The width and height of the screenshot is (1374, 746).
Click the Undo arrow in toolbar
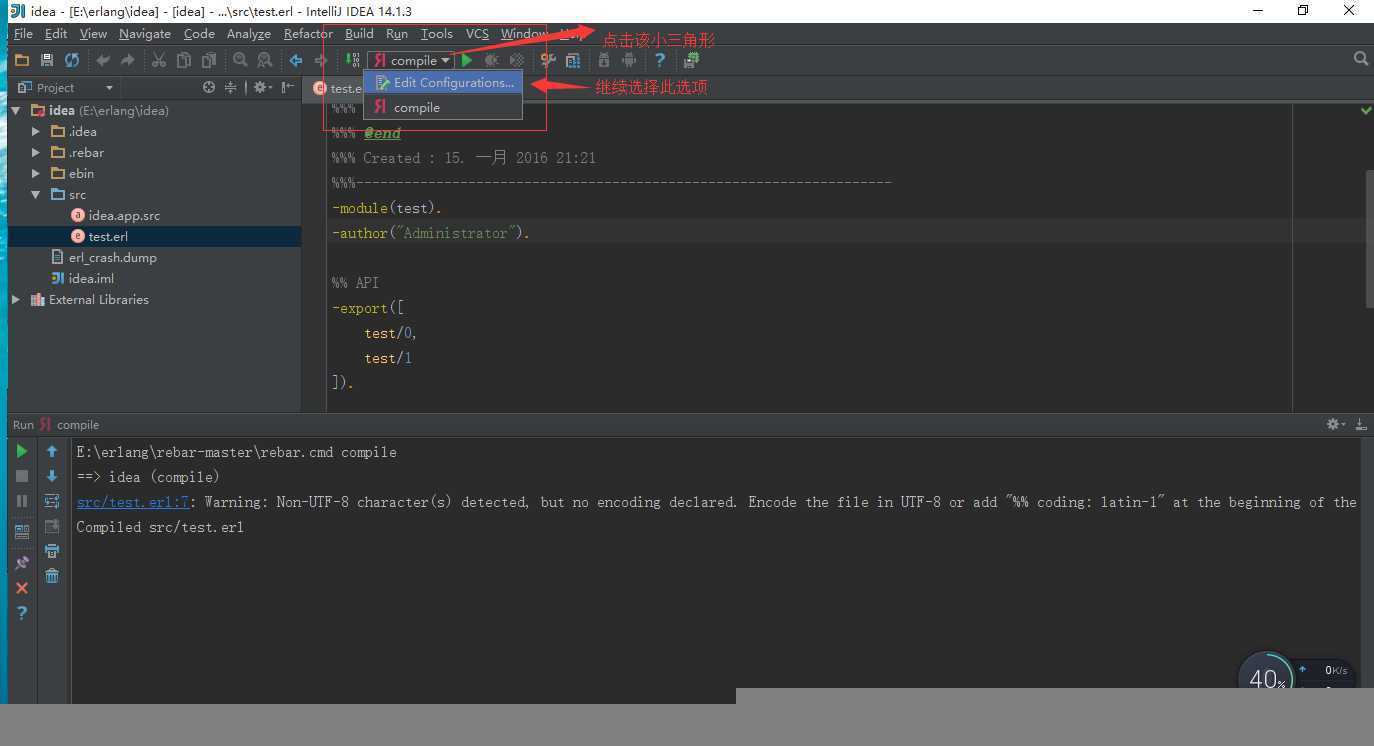[x=103, y=60]
